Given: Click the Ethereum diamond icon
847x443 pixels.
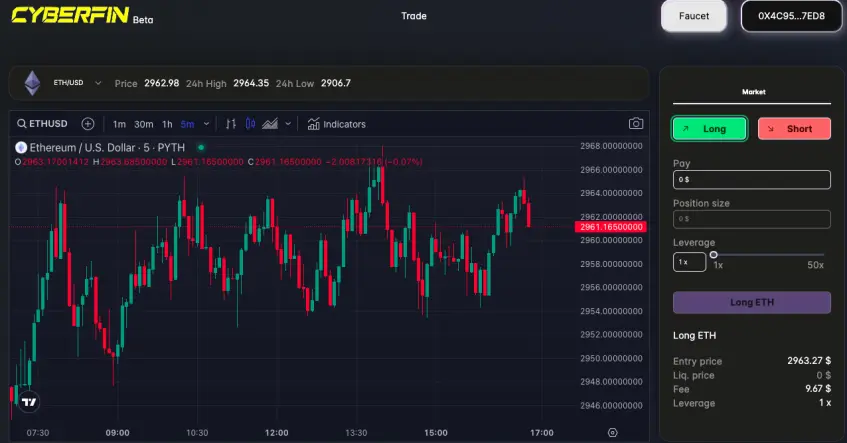Looking at the screenshot, I should pos(32,83).
